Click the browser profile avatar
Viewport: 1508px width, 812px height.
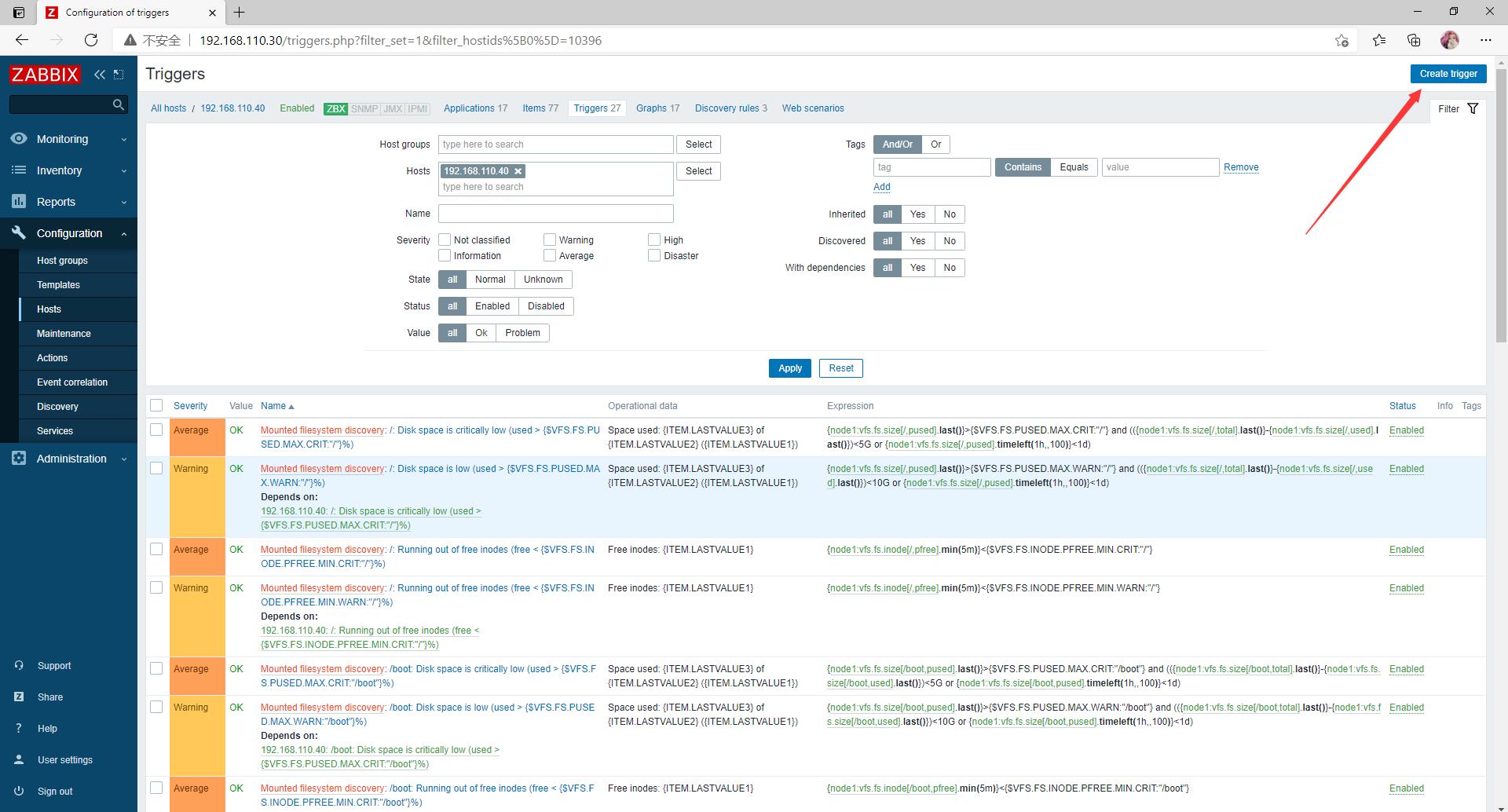1450,40
